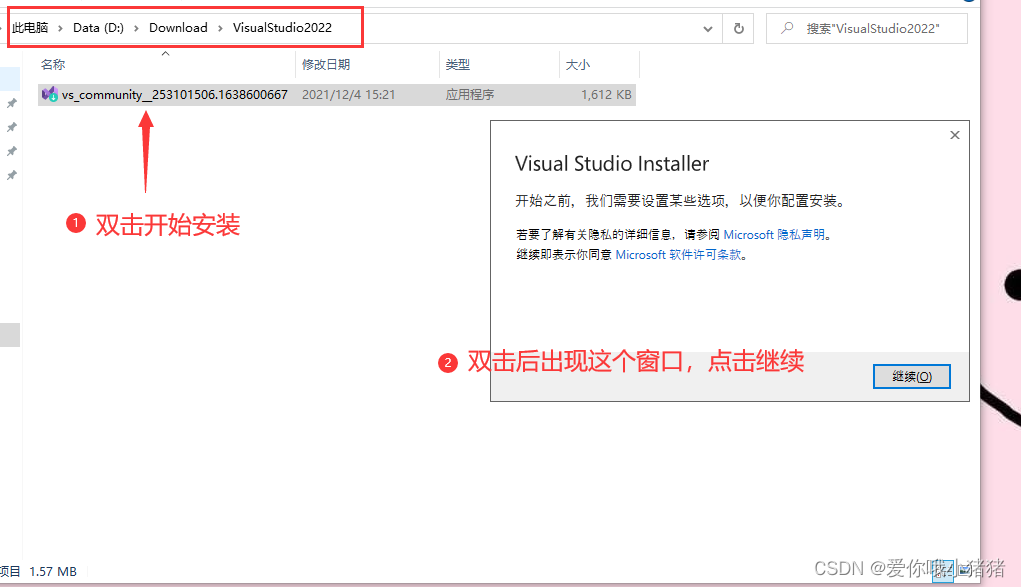Click the vs_community installer file icon
The width and height of the screenshot is (1021, 587).
[x=49, y=95]
